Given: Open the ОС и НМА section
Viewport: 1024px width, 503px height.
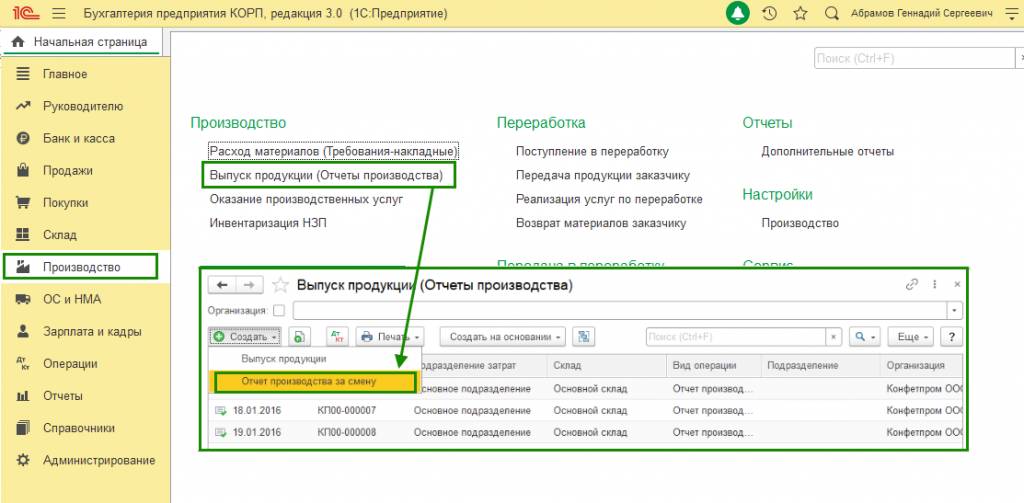Looking at the screenshot, I should 72,299.
